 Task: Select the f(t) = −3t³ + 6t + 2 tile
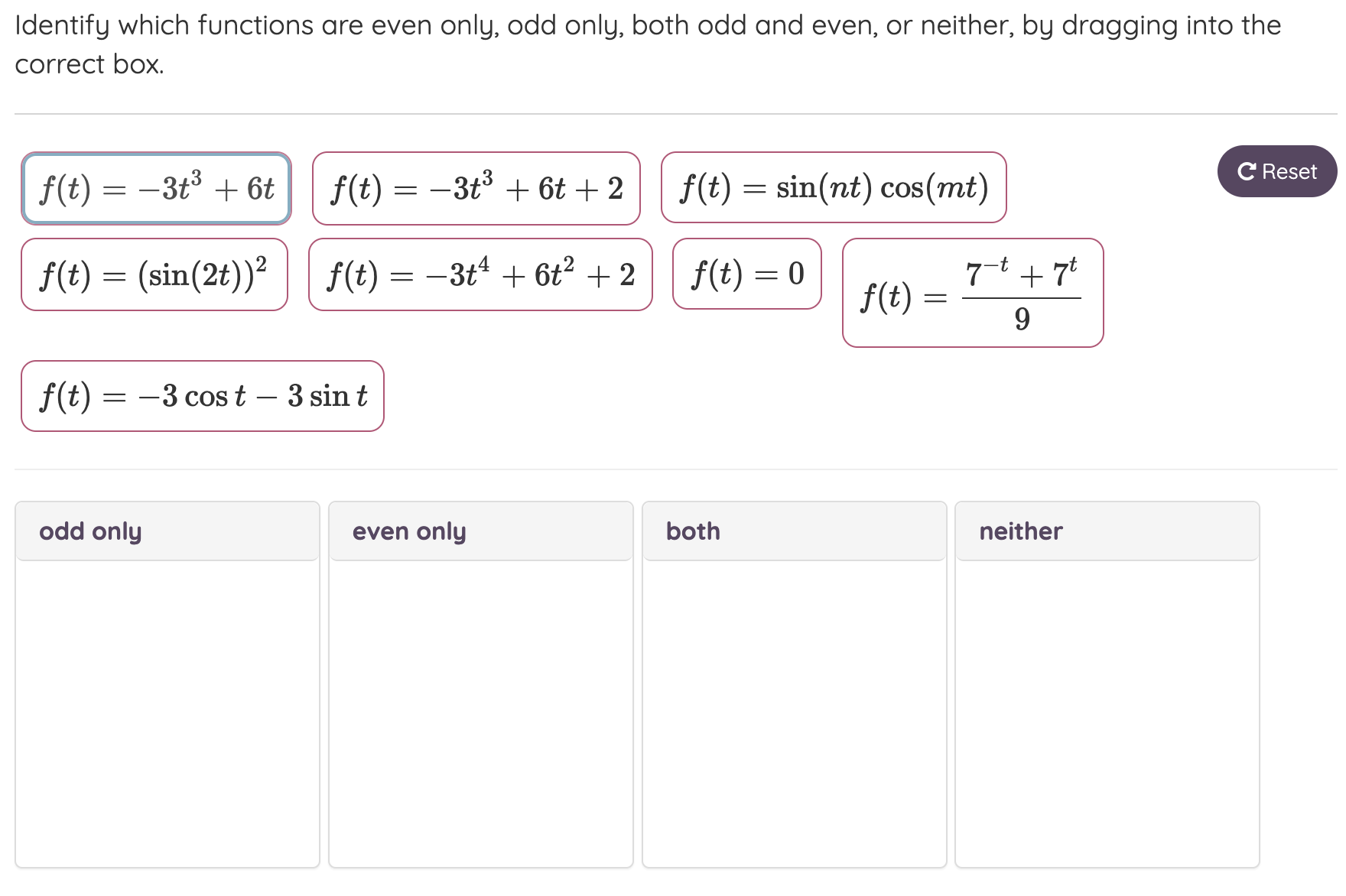(x=476, y=188)
